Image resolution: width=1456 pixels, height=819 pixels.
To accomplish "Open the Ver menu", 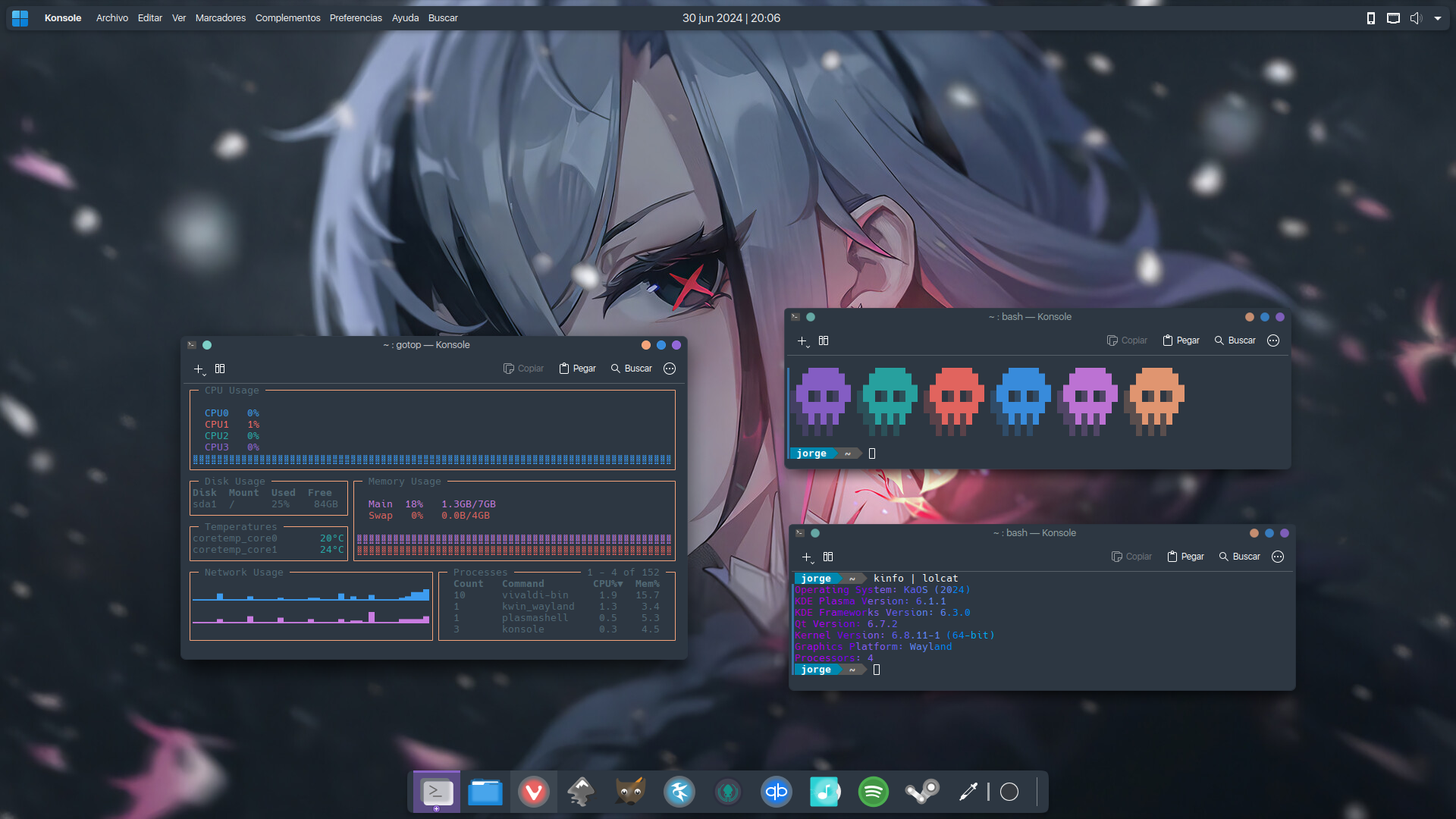I will pos(179,18).
